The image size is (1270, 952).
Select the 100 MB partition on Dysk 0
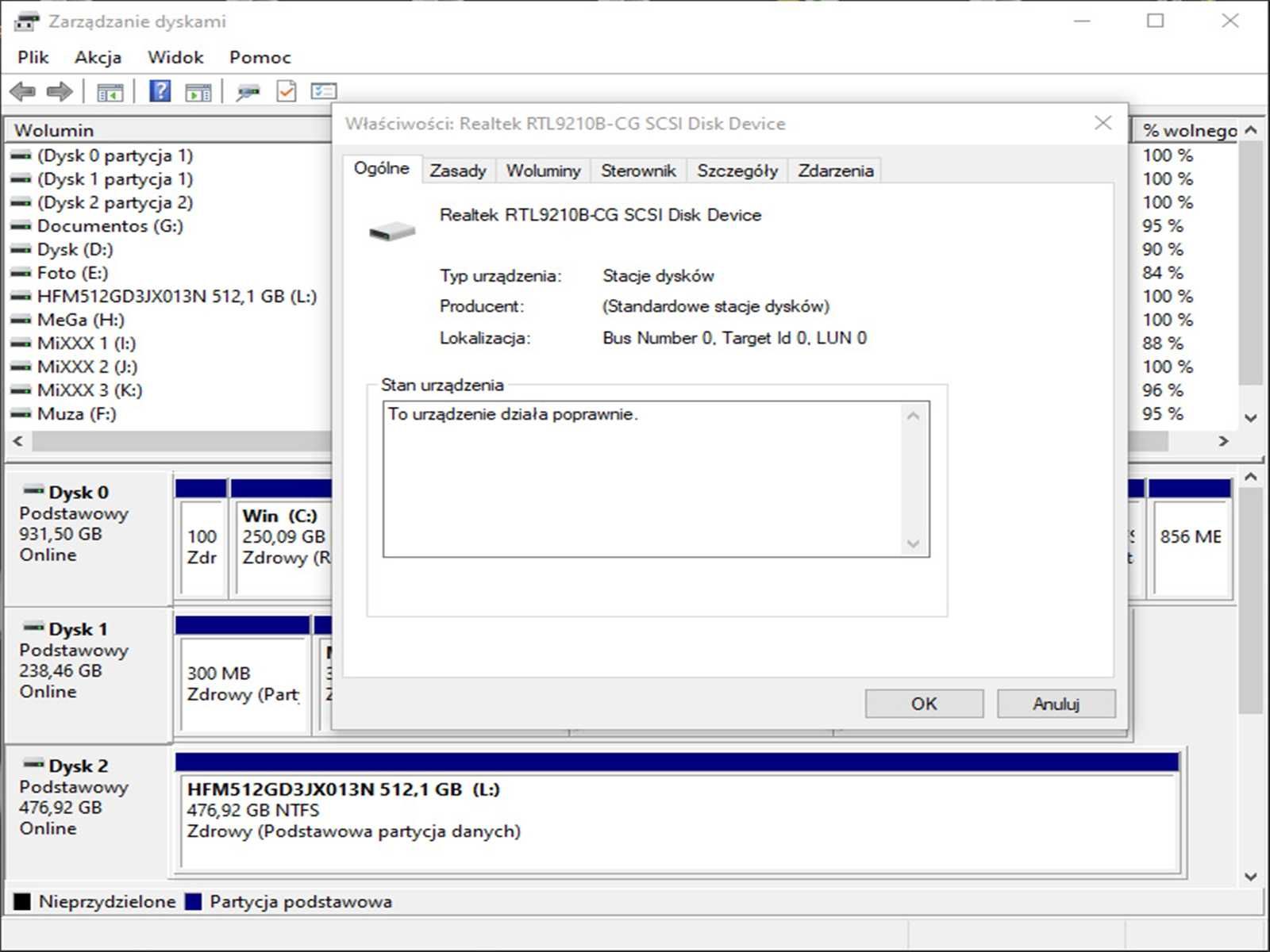pos(202,538)
